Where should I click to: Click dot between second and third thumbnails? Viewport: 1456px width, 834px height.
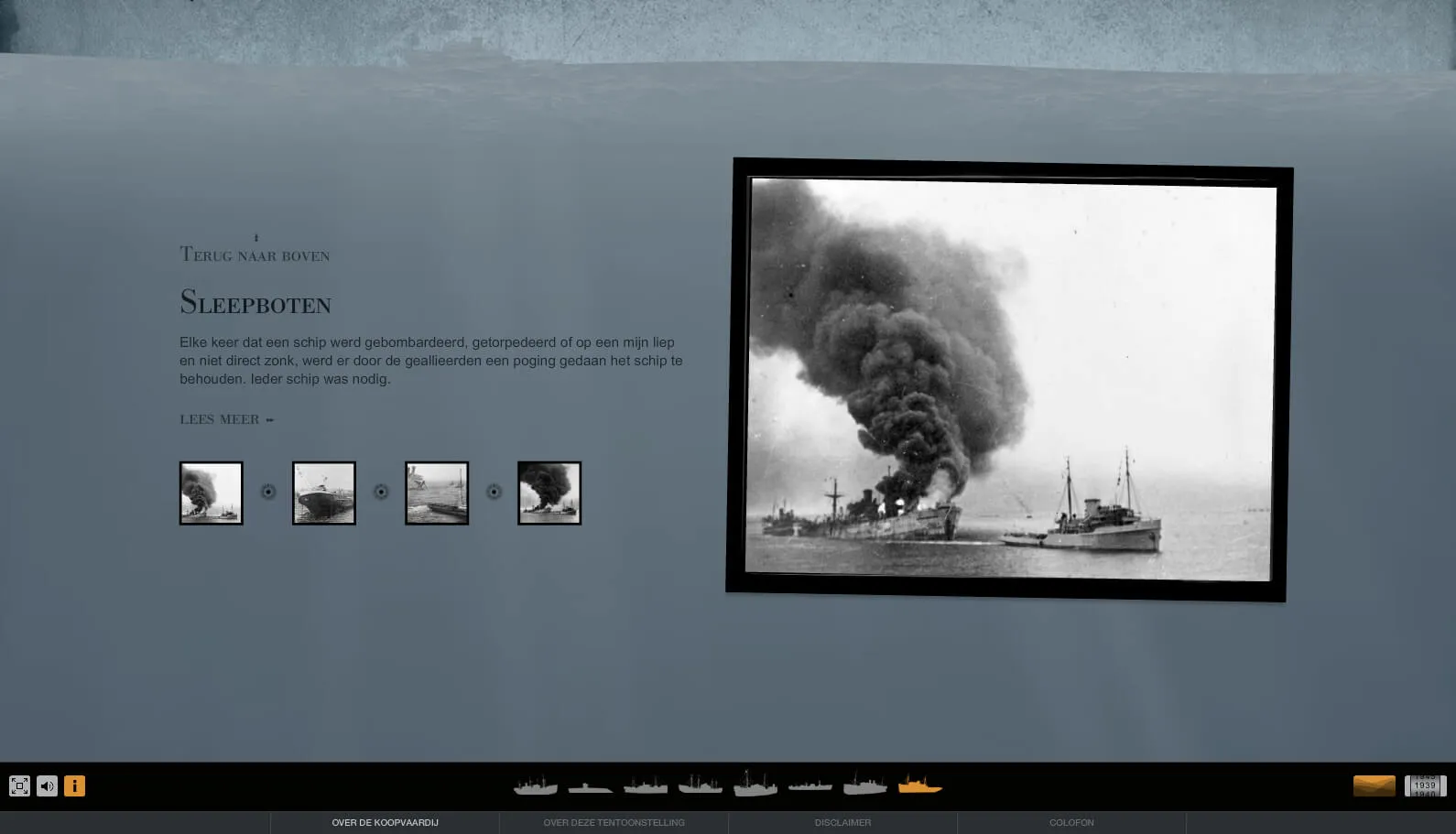[x=381, y=492]
